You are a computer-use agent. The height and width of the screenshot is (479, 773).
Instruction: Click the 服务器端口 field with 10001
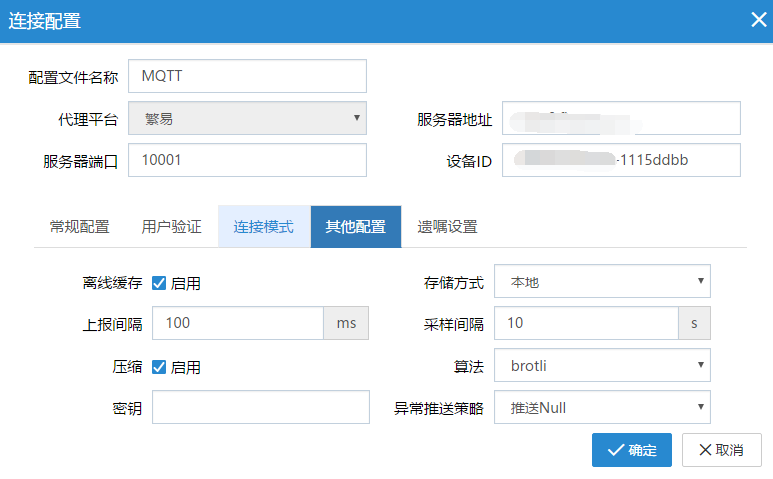[247, 160]
